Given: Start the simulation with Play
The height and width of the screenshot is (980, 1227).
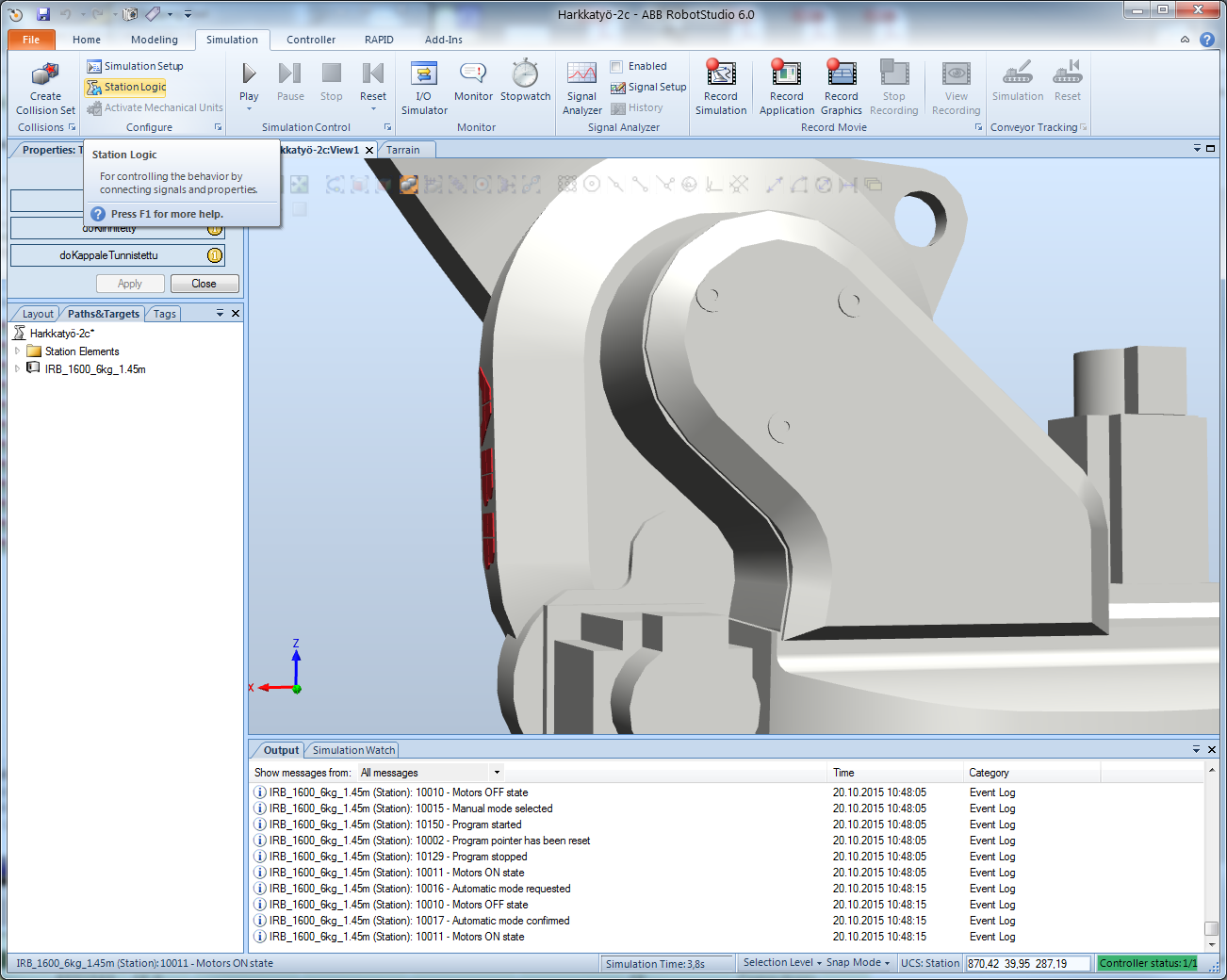Looking at the screenshot, I should click(x=249, y=80).
